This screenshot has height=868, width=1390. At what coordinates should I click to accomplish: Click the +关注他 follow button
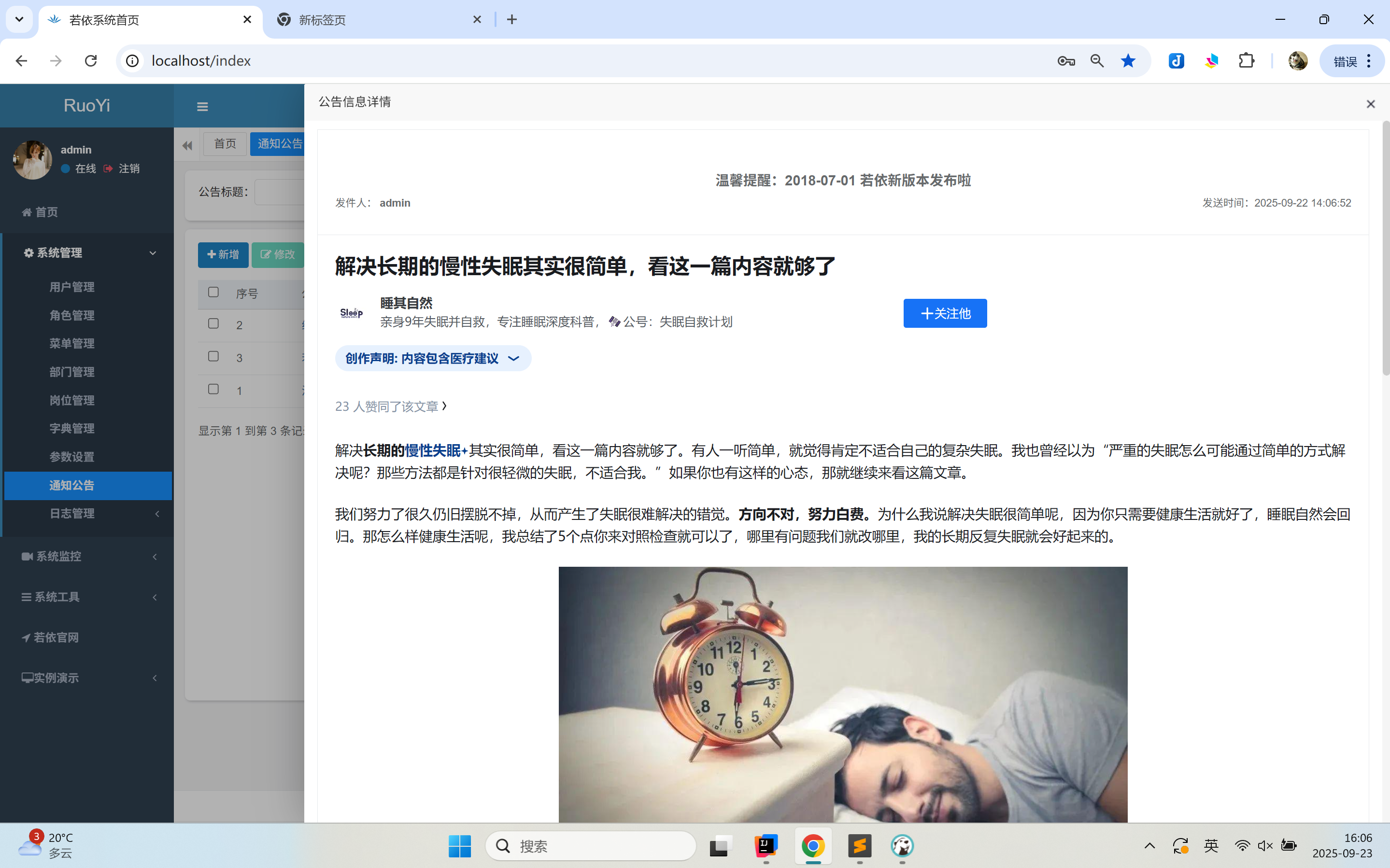point(945,313)
